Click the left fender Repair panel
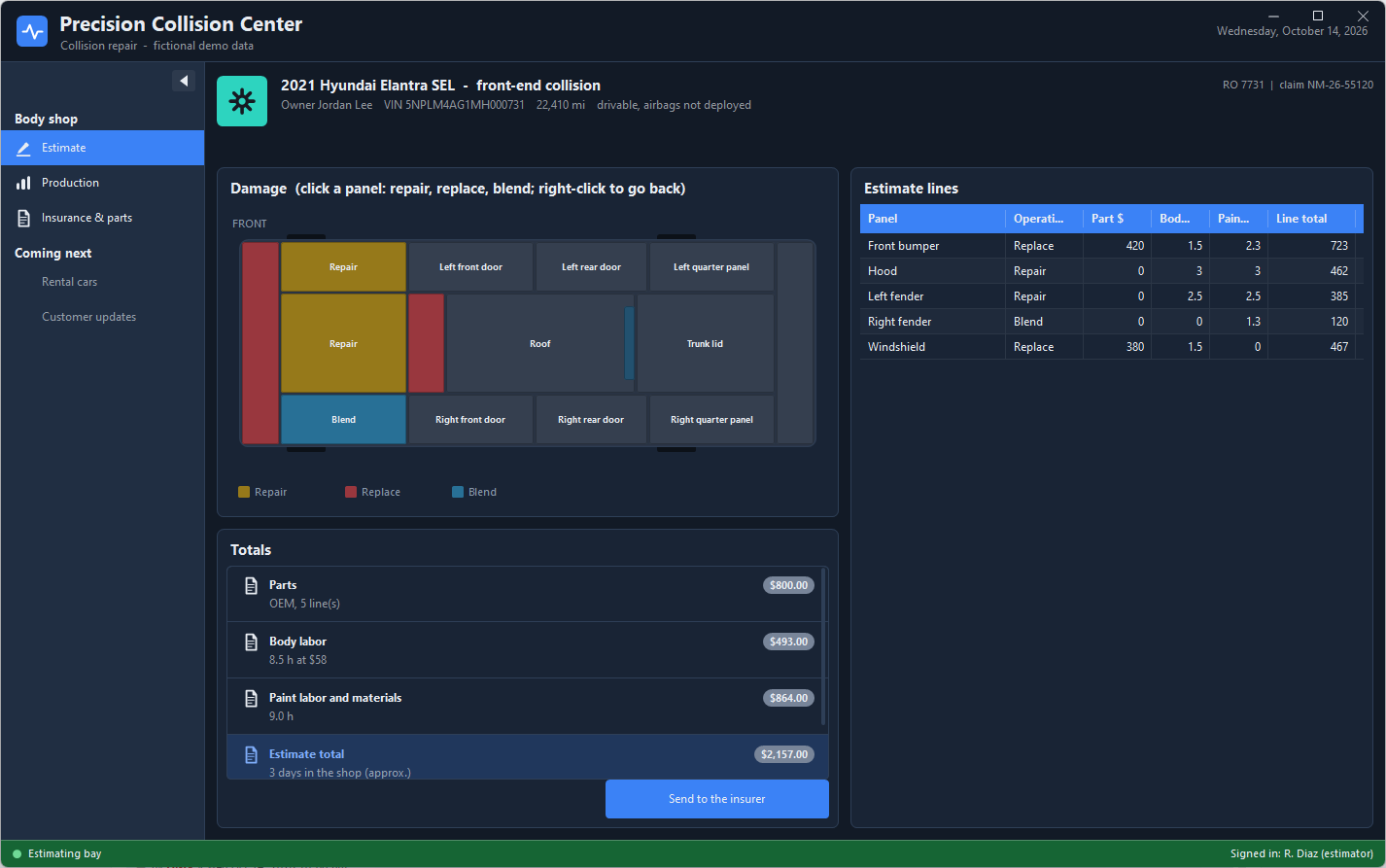 pyautogui.click(x=343, y=267)
